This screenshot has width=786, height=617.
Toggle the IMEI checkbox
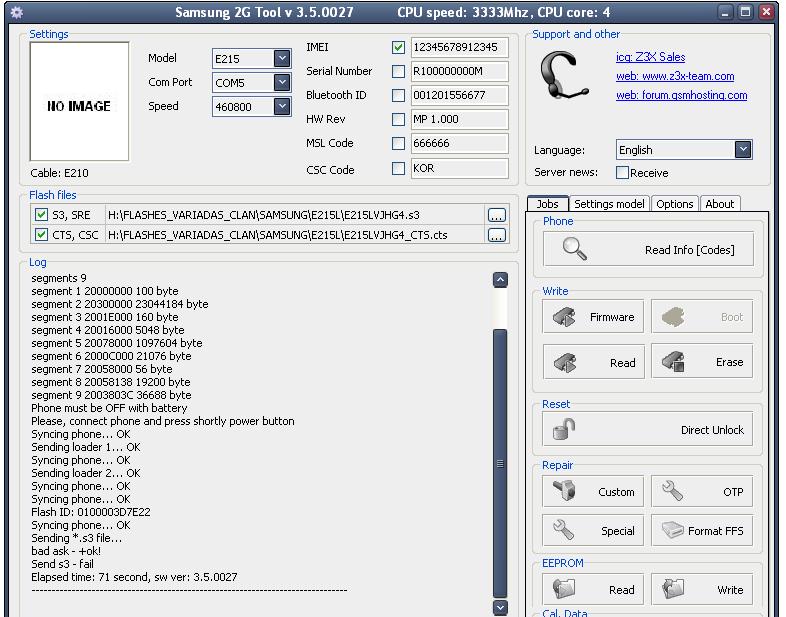(x=399, y=48)
